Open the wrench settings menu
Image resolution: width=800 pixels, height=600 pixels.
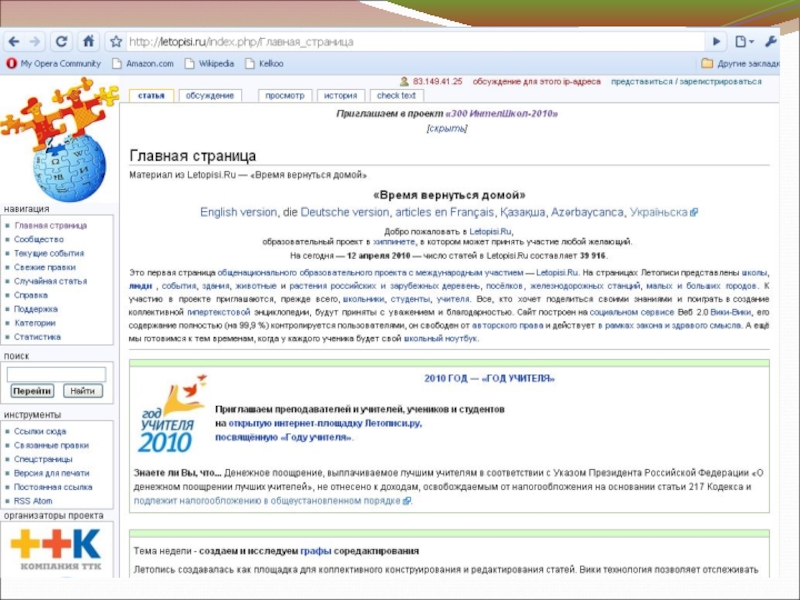click(x=770, y=42)
